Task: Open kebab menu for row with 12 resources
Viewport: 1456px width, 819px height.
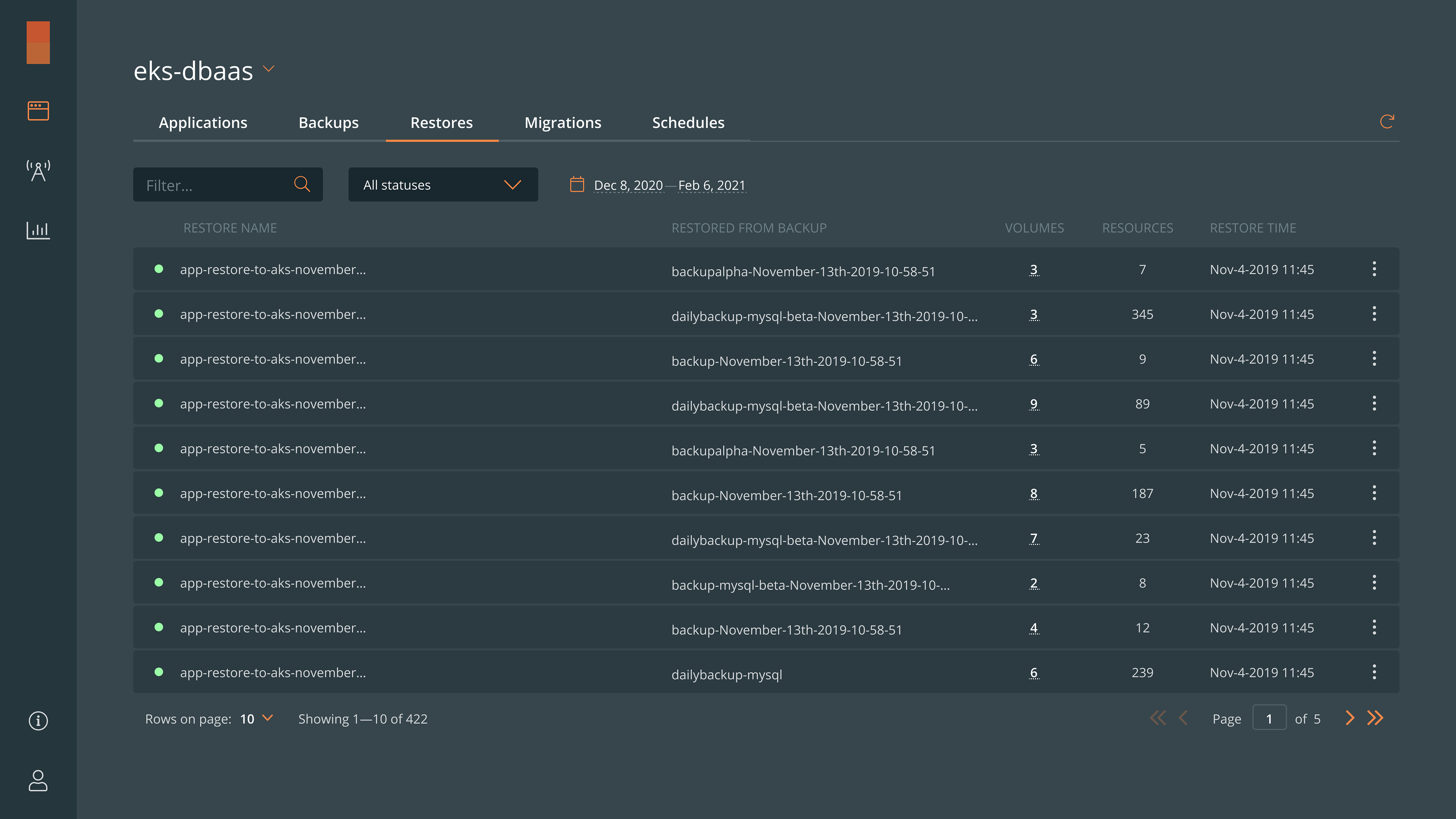Action: point(1374,627)
